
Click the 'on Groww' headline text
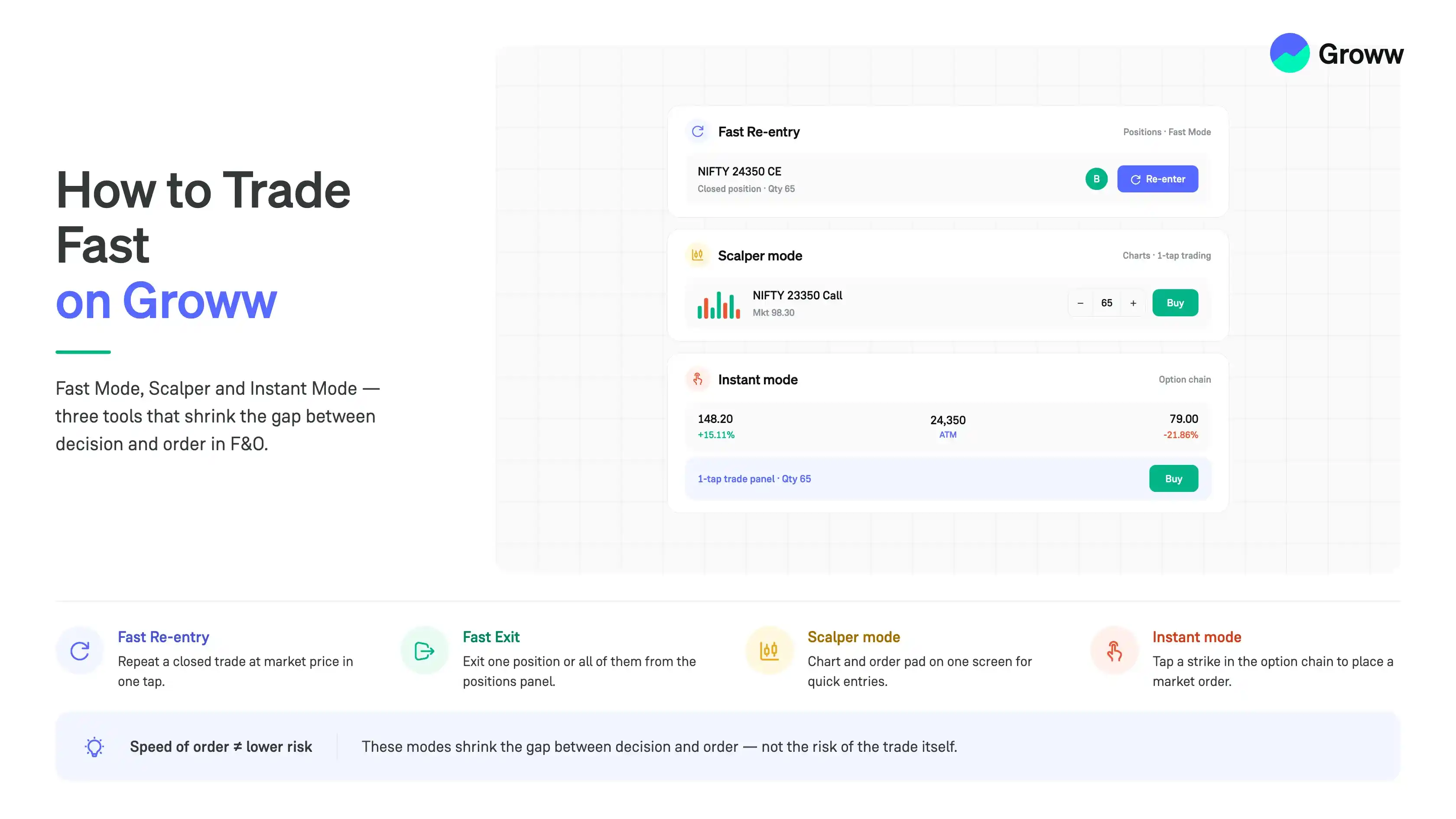pos(166,301)
